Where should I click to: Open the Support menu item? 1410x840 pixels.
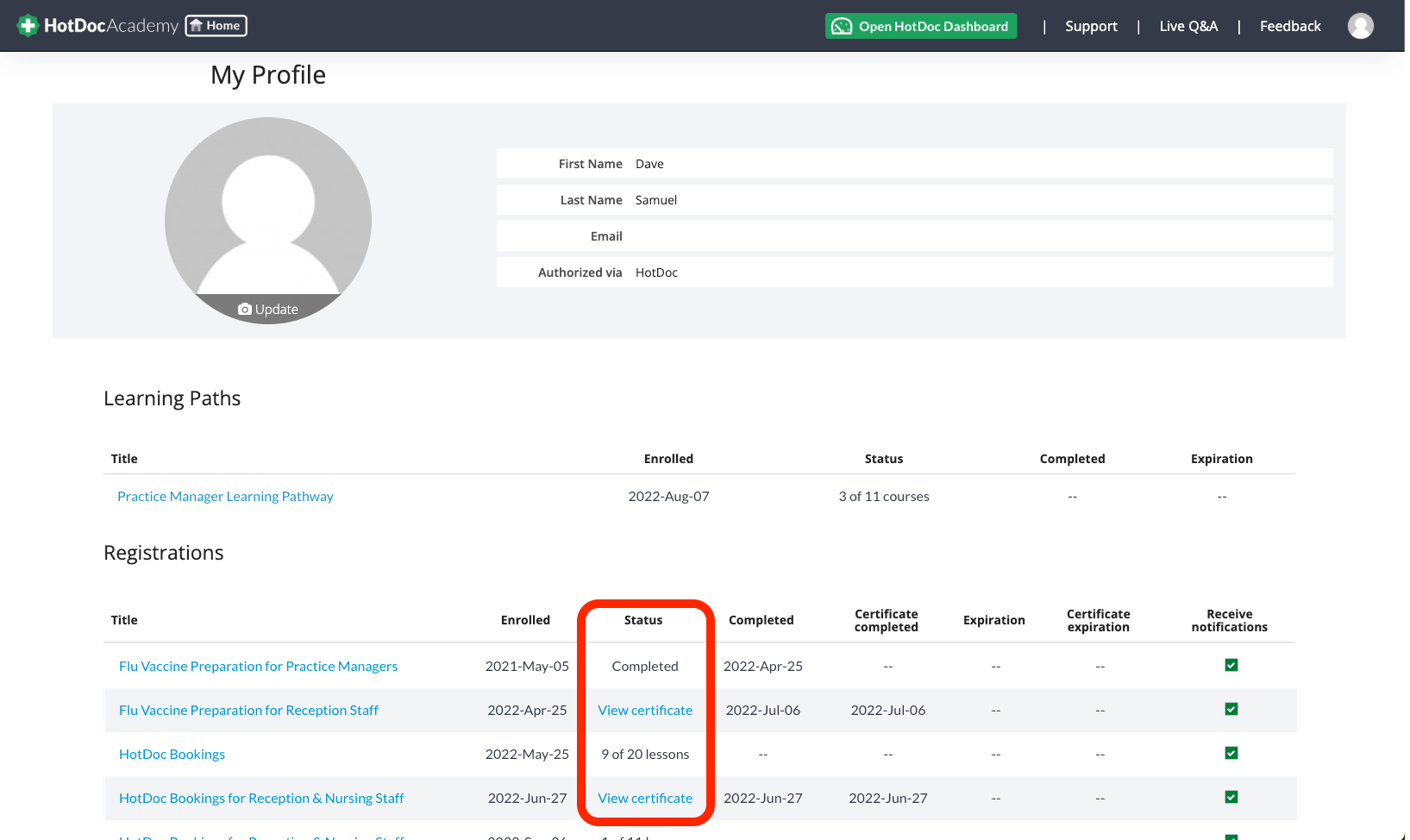coord(1091,26)
